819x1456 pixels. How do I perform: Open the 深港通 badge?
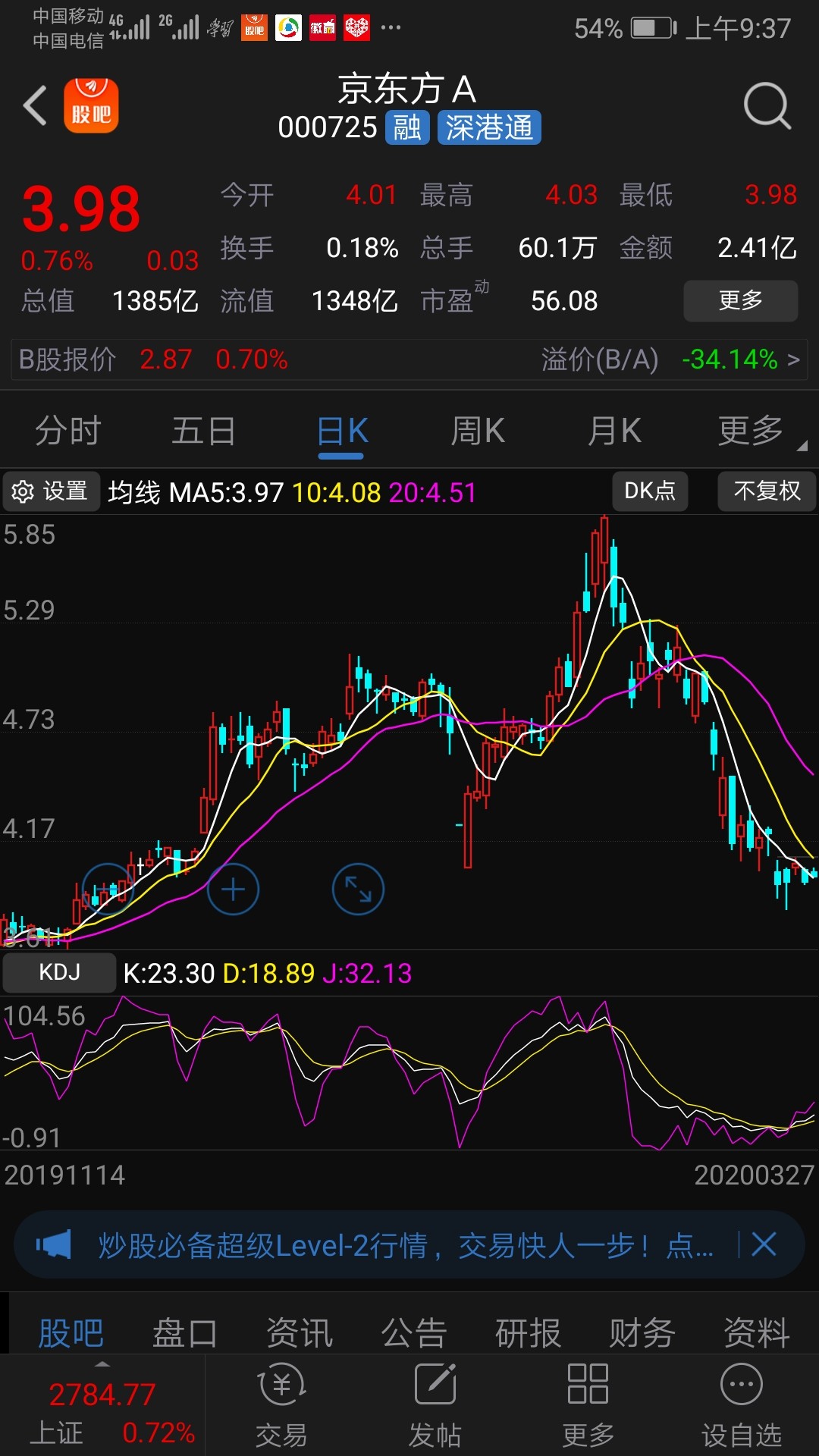pyautogui.click(x=489, y=127)
